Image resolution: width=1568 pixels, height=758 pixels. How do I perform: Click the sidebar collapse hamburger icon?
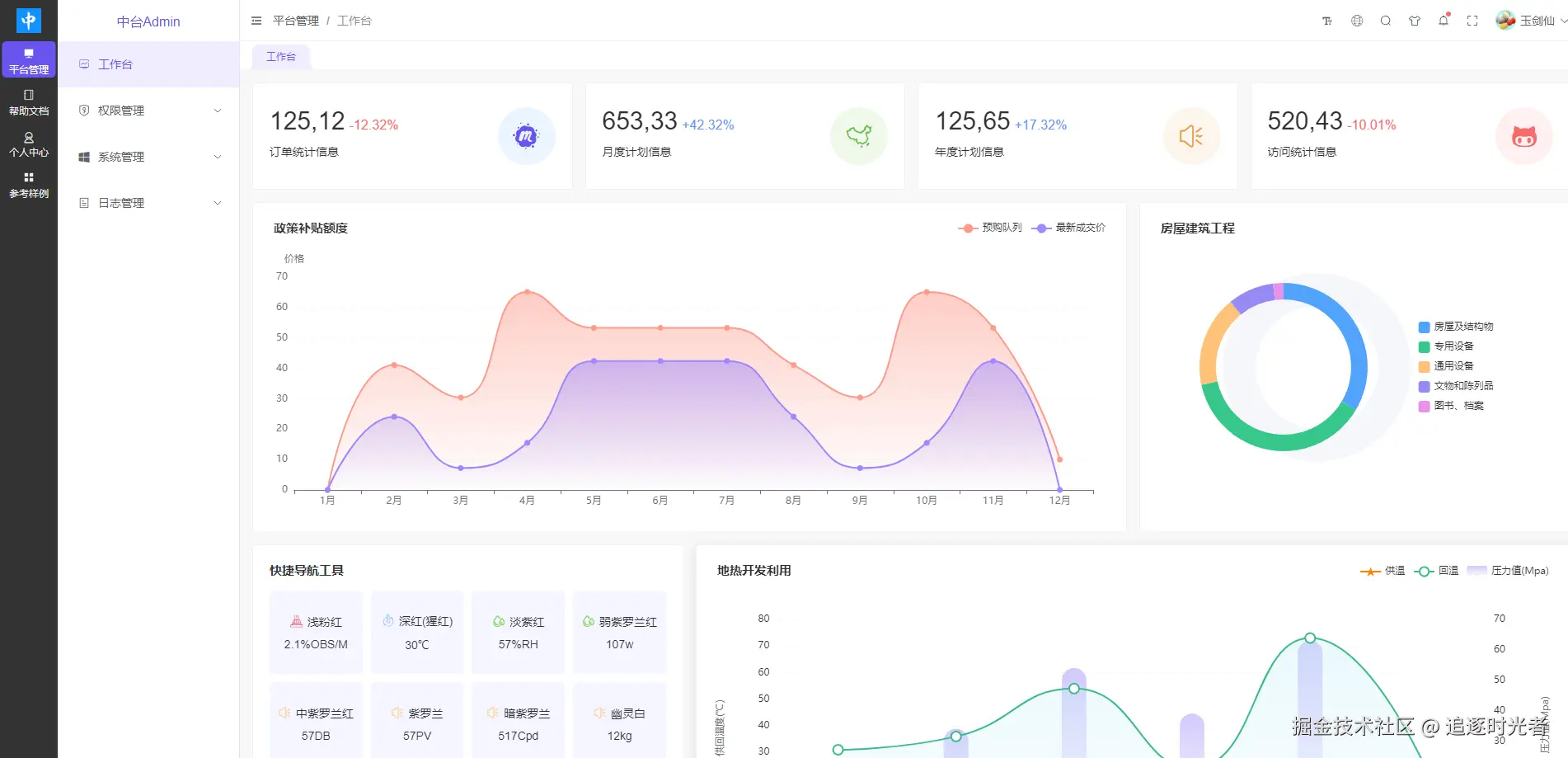(x=256, y=21)
